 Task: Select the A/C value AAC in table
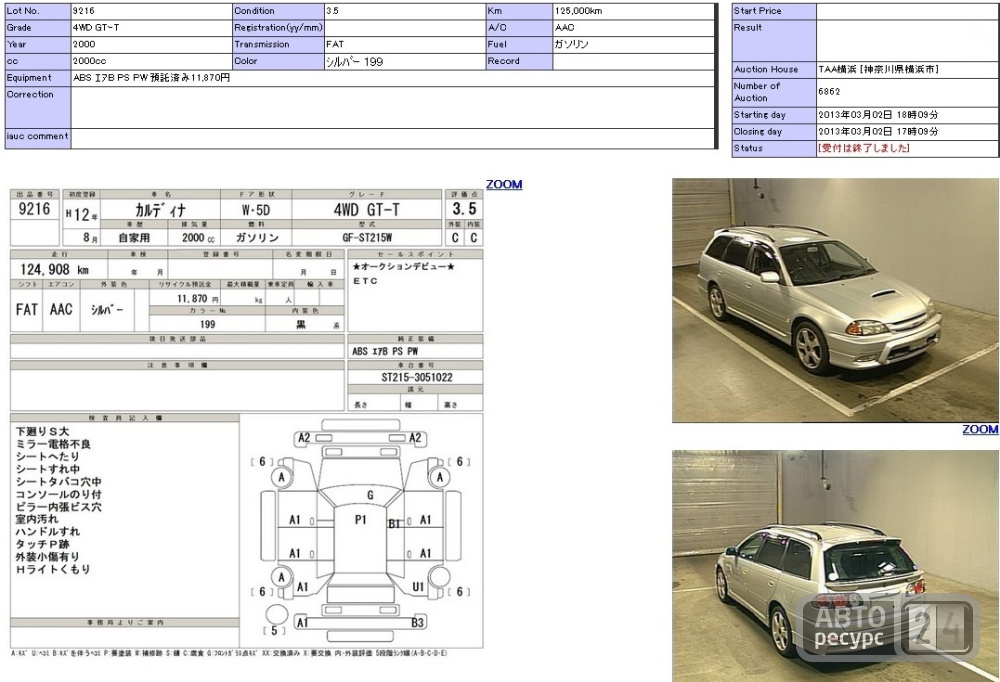point(564,27)
